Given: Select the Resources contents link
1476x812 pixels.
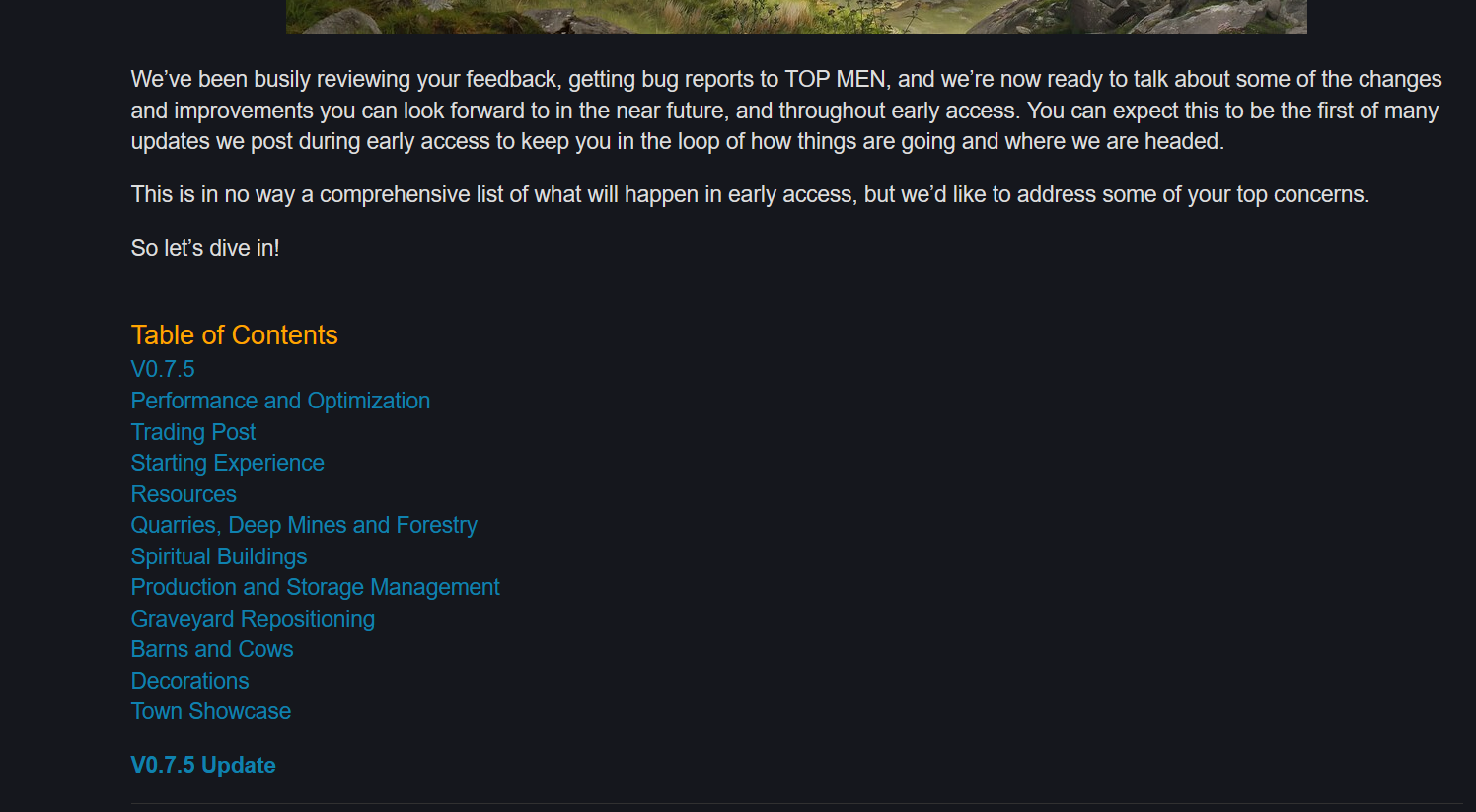Looking at the screenshot, I should 184,494.
